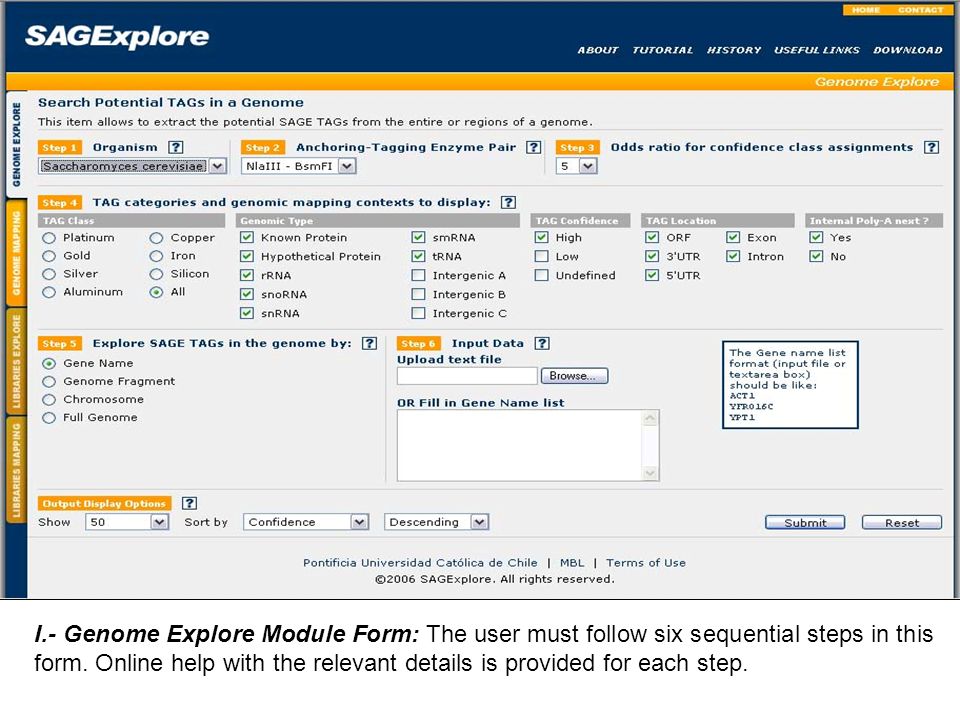Open Output Display Options help icon
960x720 pixels.
tap(190, 503)
